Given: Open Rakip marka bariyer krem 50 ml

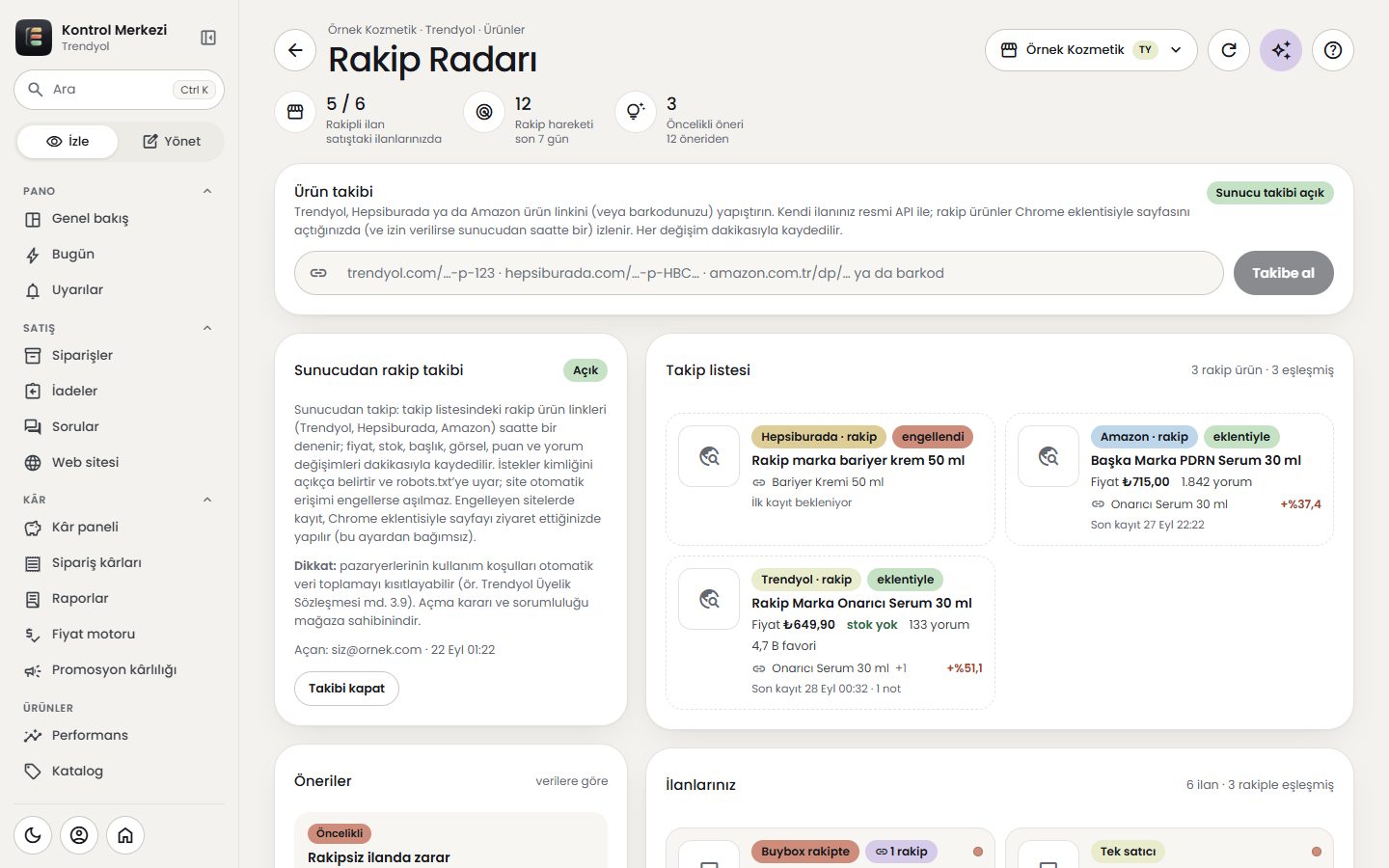Looking at the screenshot, I should coord(858,461).
